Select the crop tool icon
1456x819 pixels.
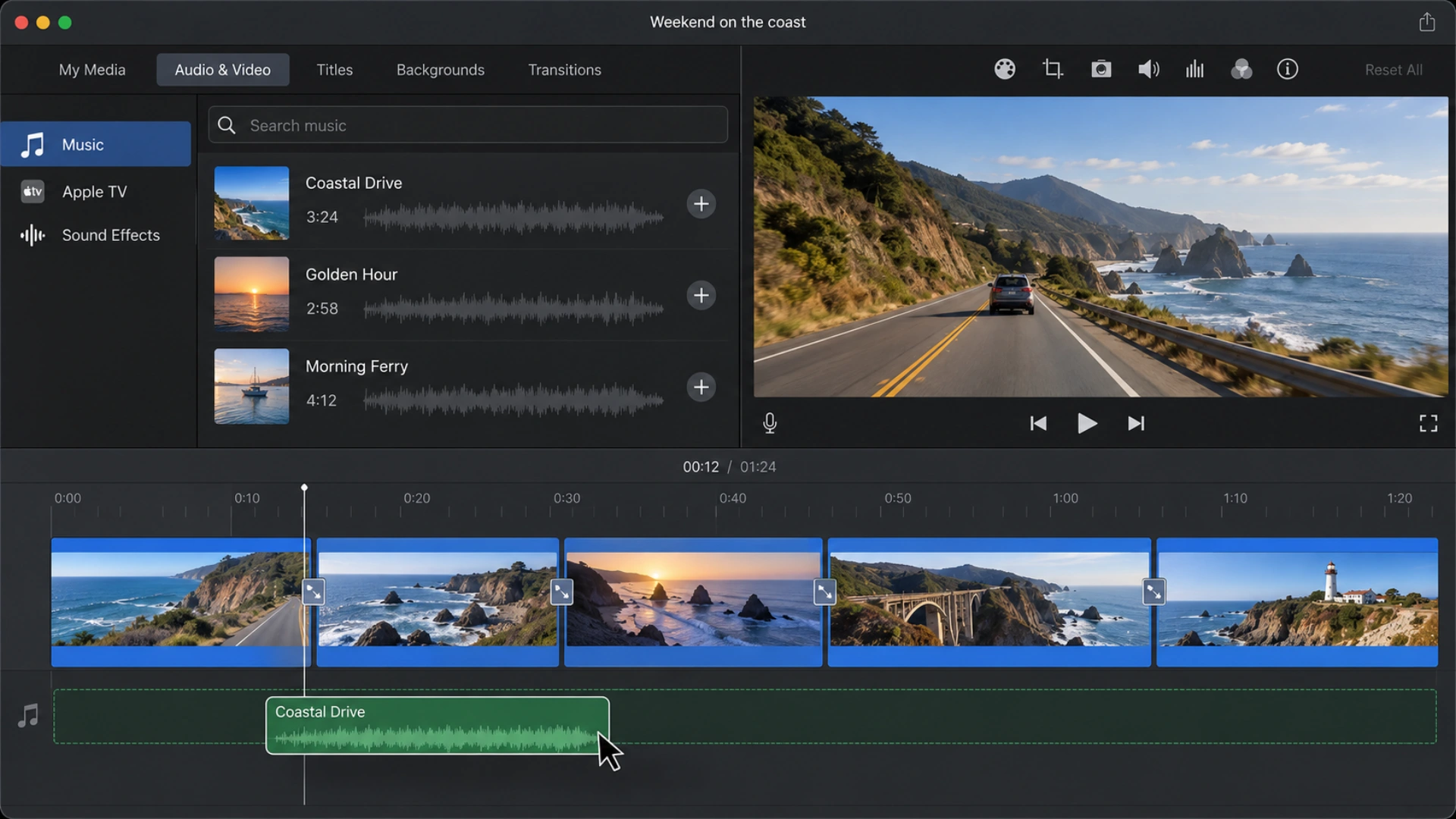coord(1053,69)
